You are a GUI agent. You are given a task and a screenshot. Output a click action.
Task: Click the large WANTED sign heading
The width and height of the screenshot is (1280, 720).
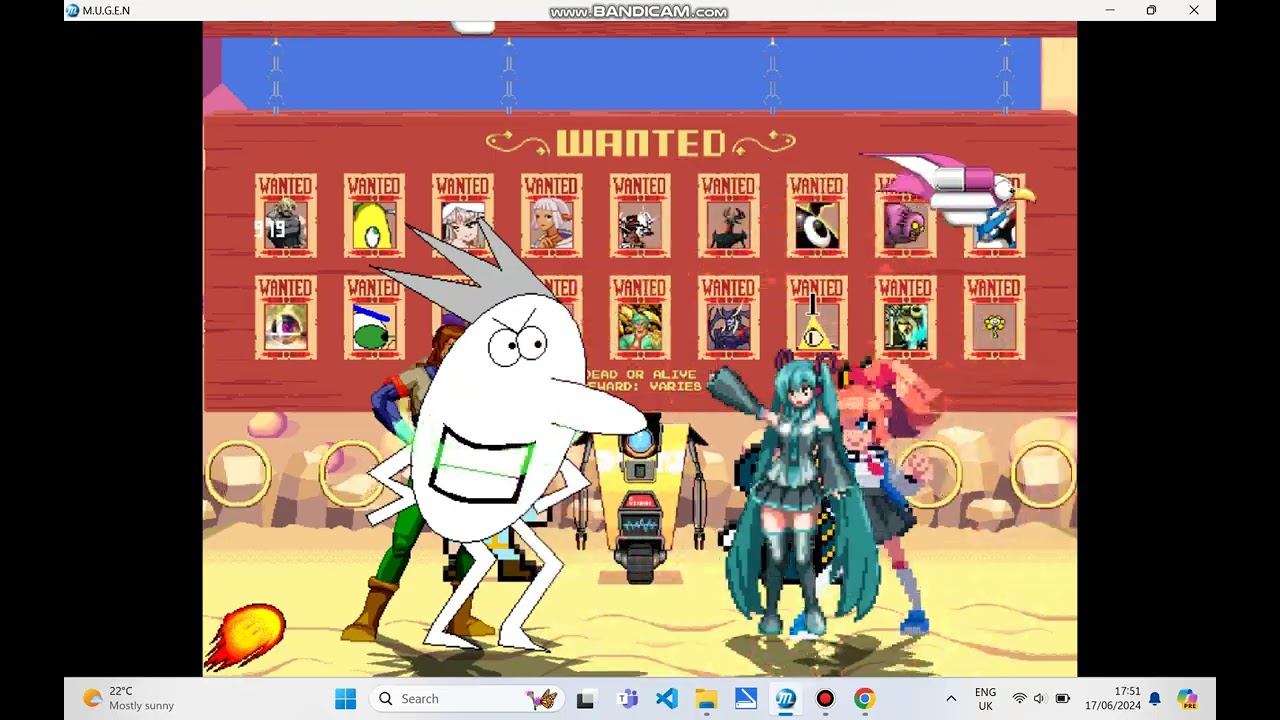[x=640, y=143]
